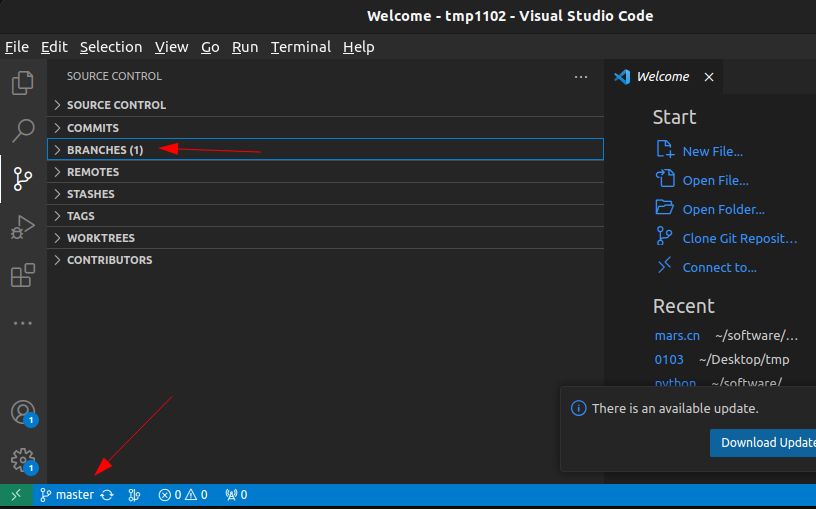Expand the Contributors section

point(109,260)
